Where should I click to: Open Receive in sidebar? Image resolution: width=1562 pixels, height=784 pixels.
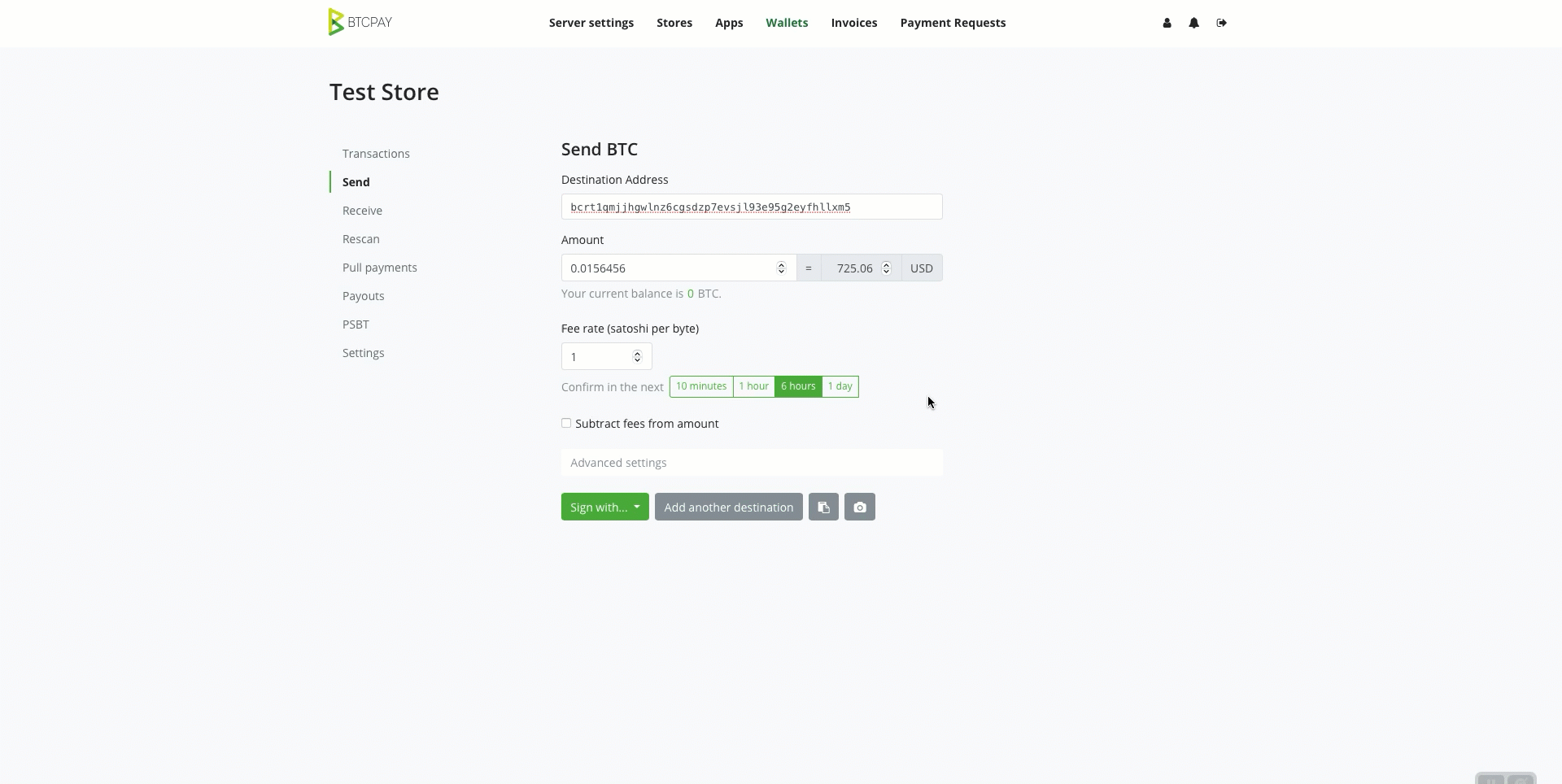(362, 211)
